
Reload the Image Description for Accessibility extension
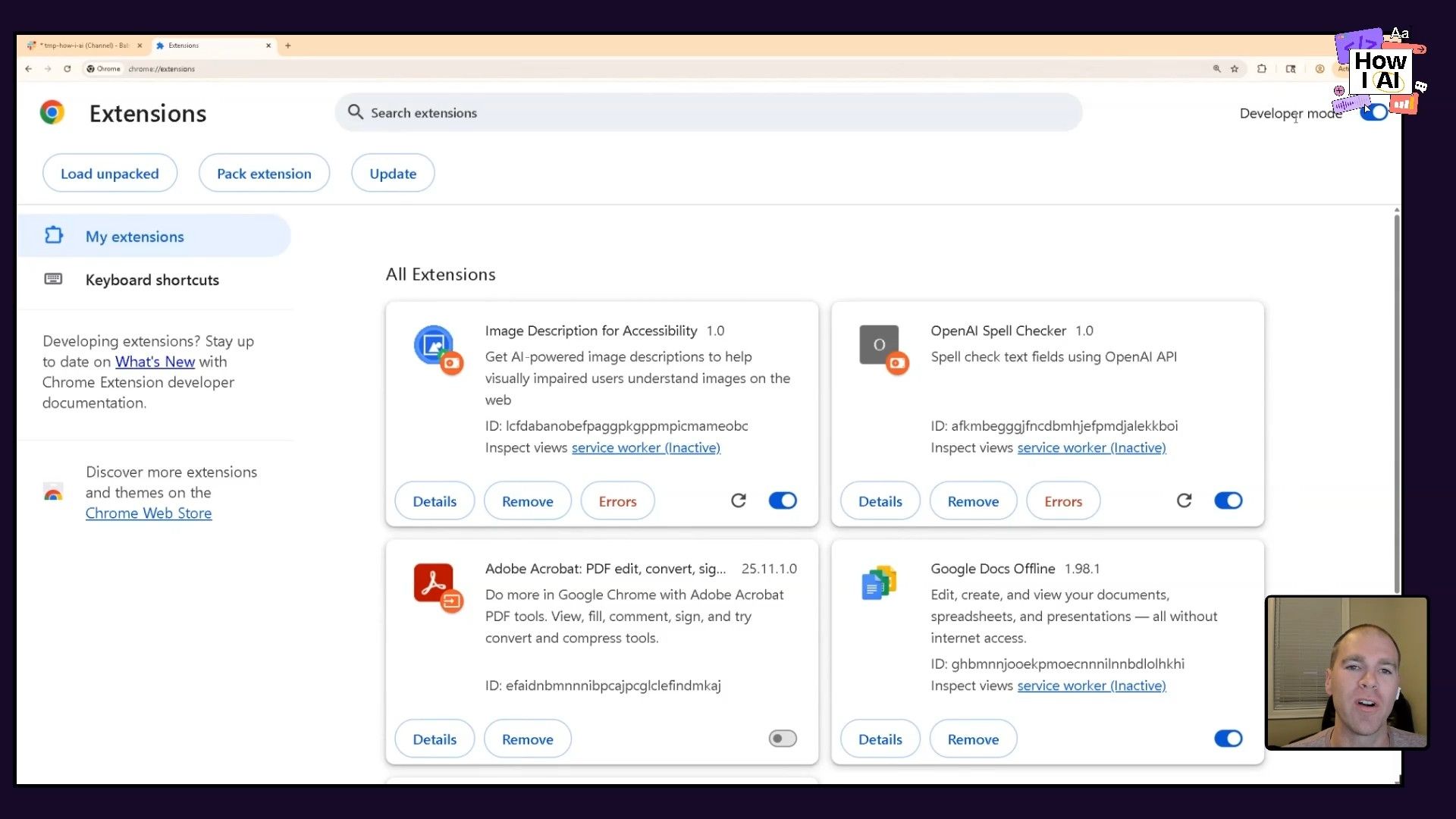[739, 500]
